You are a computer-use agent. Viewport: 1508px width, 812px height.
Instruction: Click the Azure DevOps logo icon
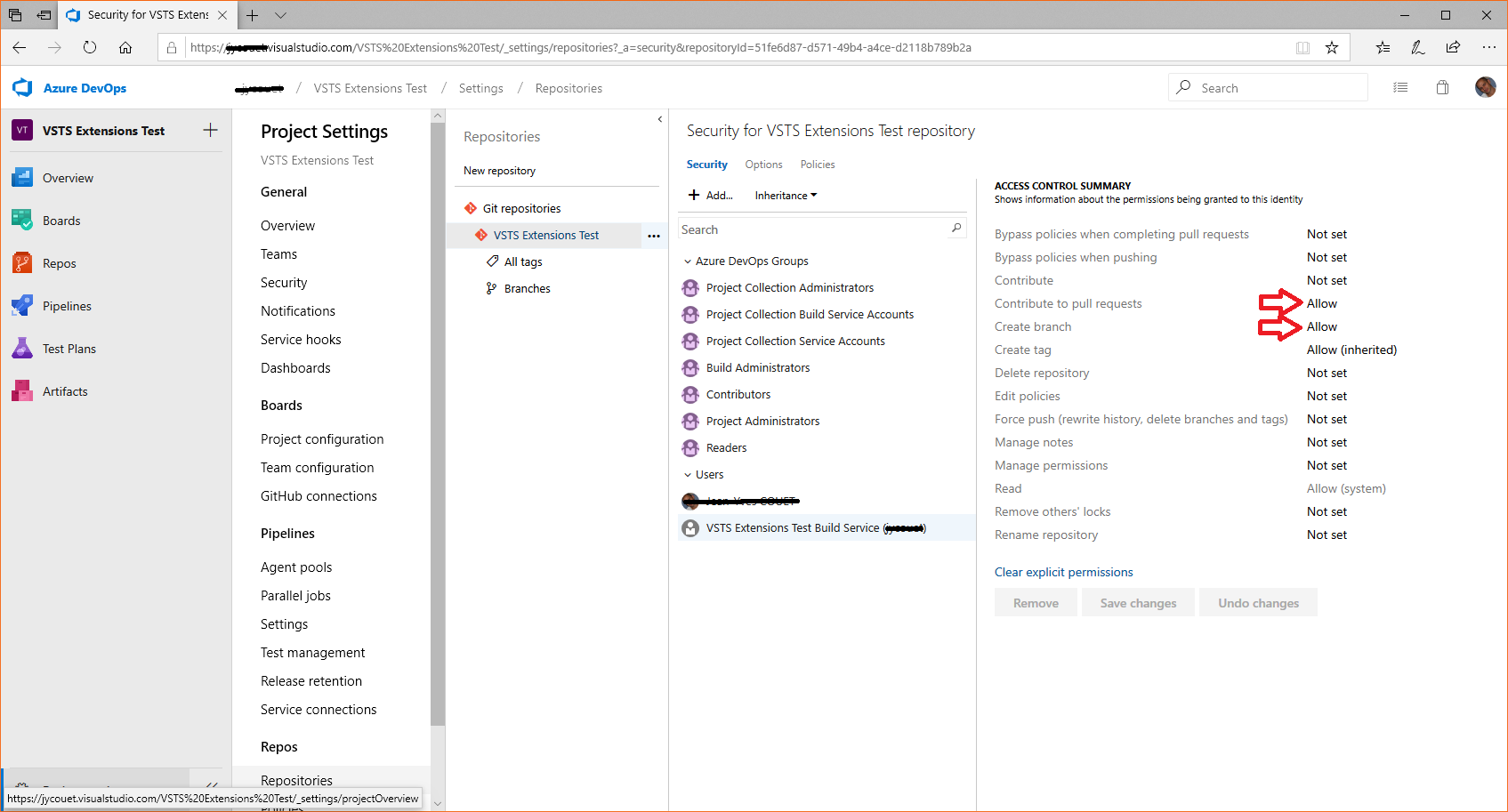pyautogui.click(x=22, y=87)
